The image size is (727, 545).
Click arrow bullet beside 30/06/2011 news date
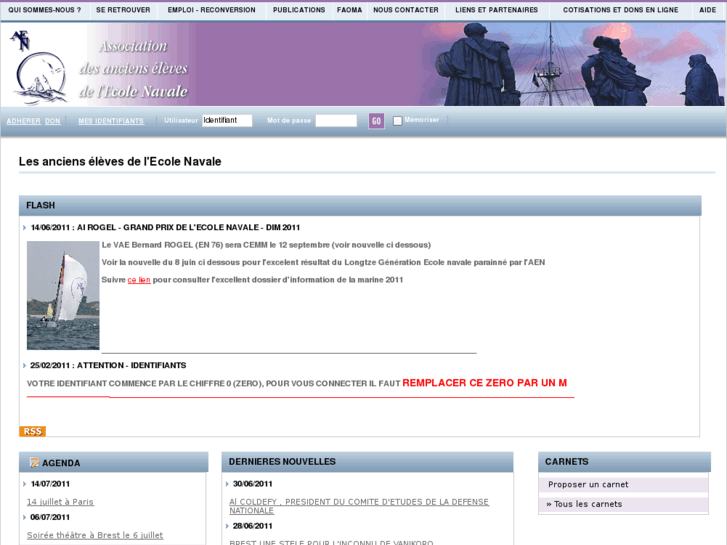(x=227, y=484)
